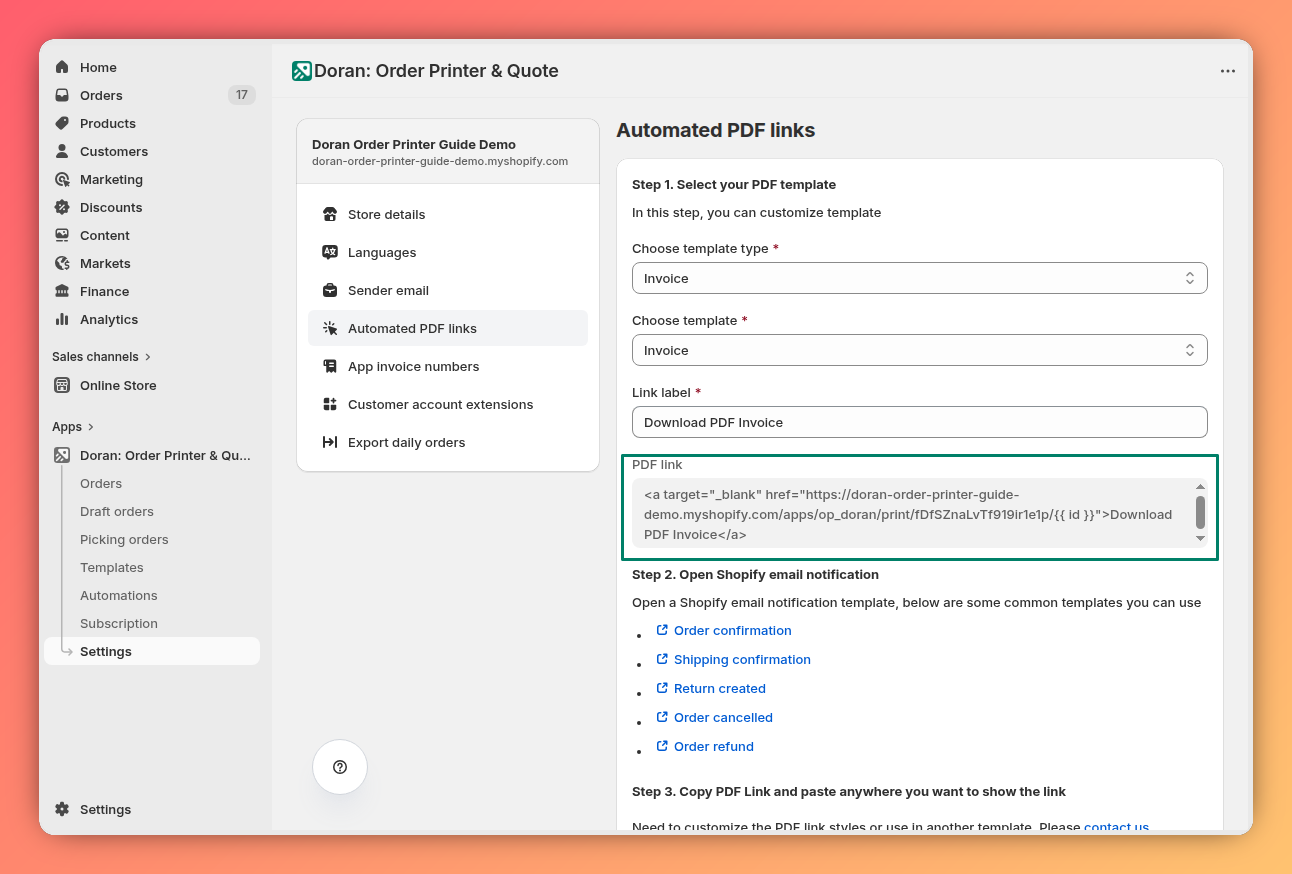Open the Store details settings tab
This screenshot has height=874, width=1292.
447,214
